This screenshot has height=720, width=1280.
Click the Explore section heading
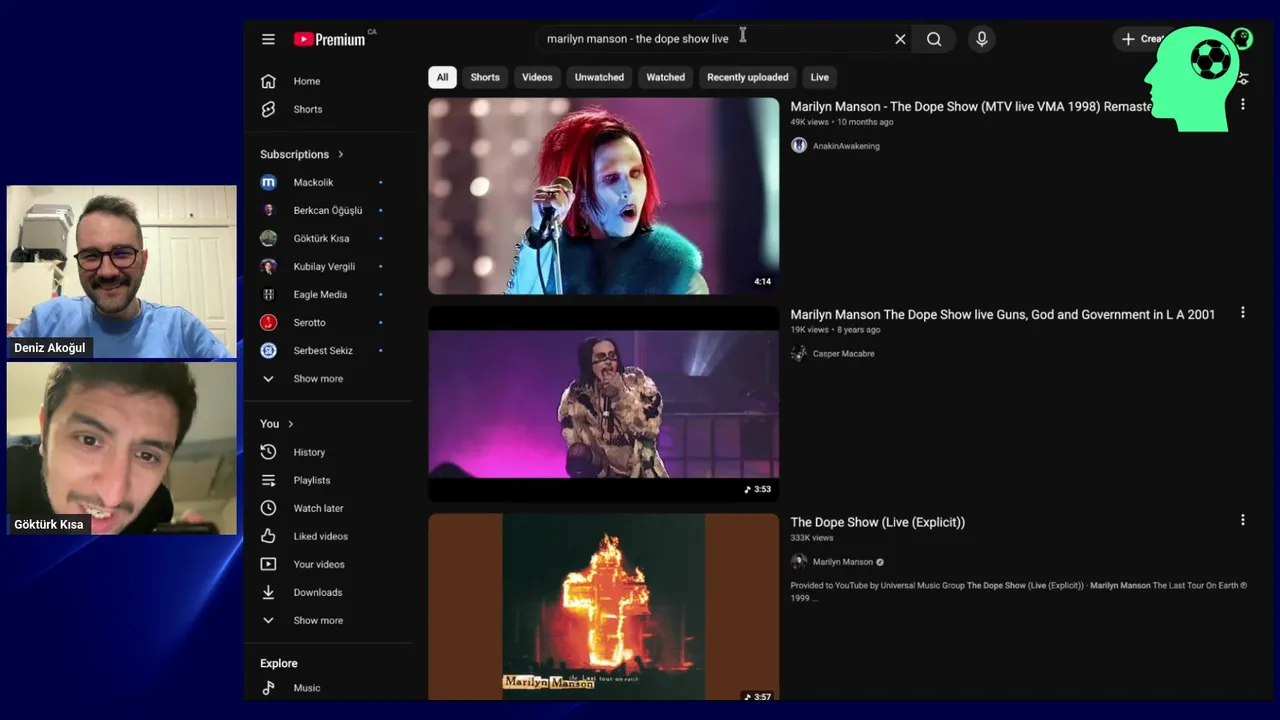pyautogui.click(x=279, y=663)
